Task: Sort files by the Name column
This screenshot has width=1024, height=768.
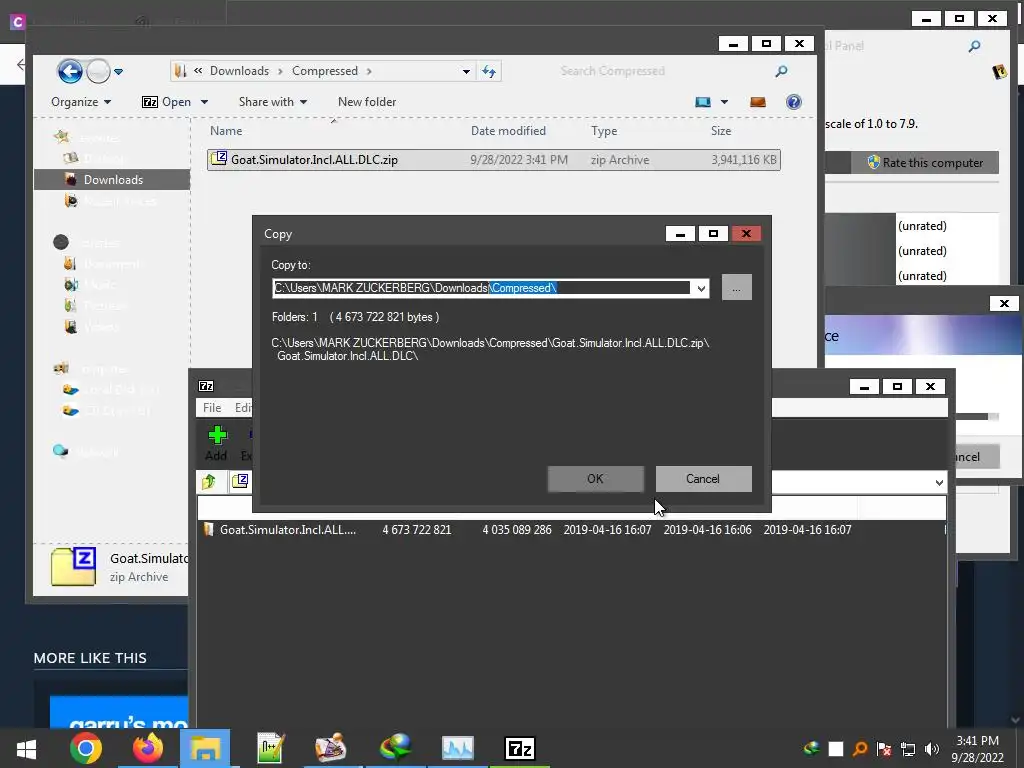Action: 226,131
